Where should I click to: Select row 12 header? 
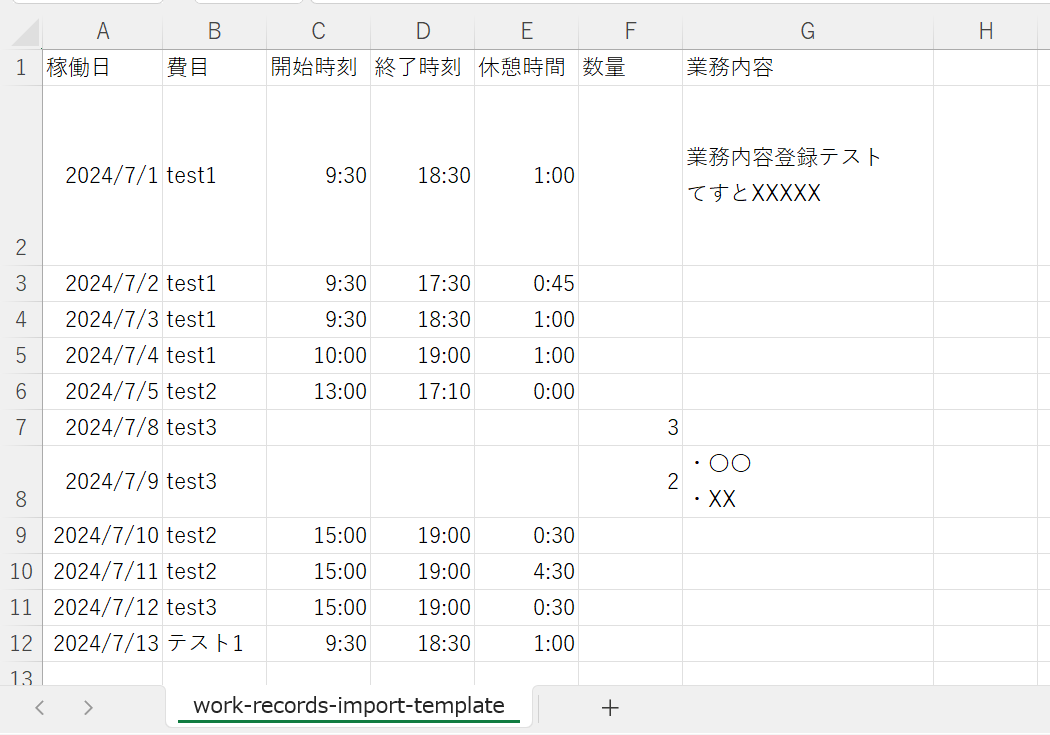pos(21,643)
